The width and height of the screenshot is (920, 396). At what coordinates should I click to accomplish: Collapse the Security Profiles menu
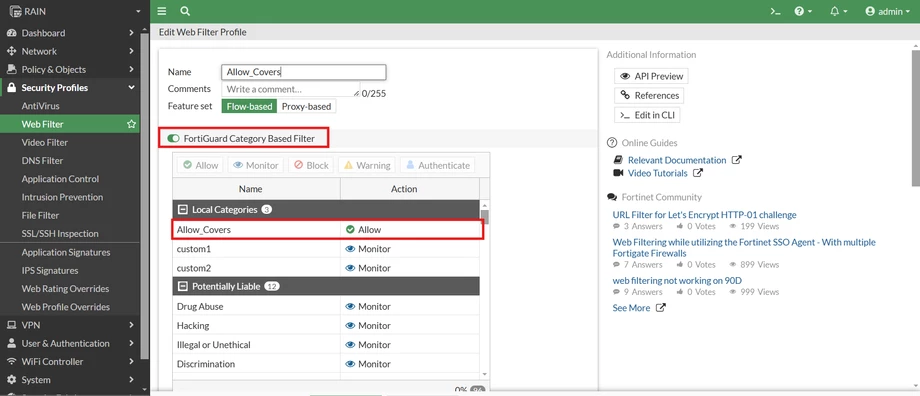point(70,87)
